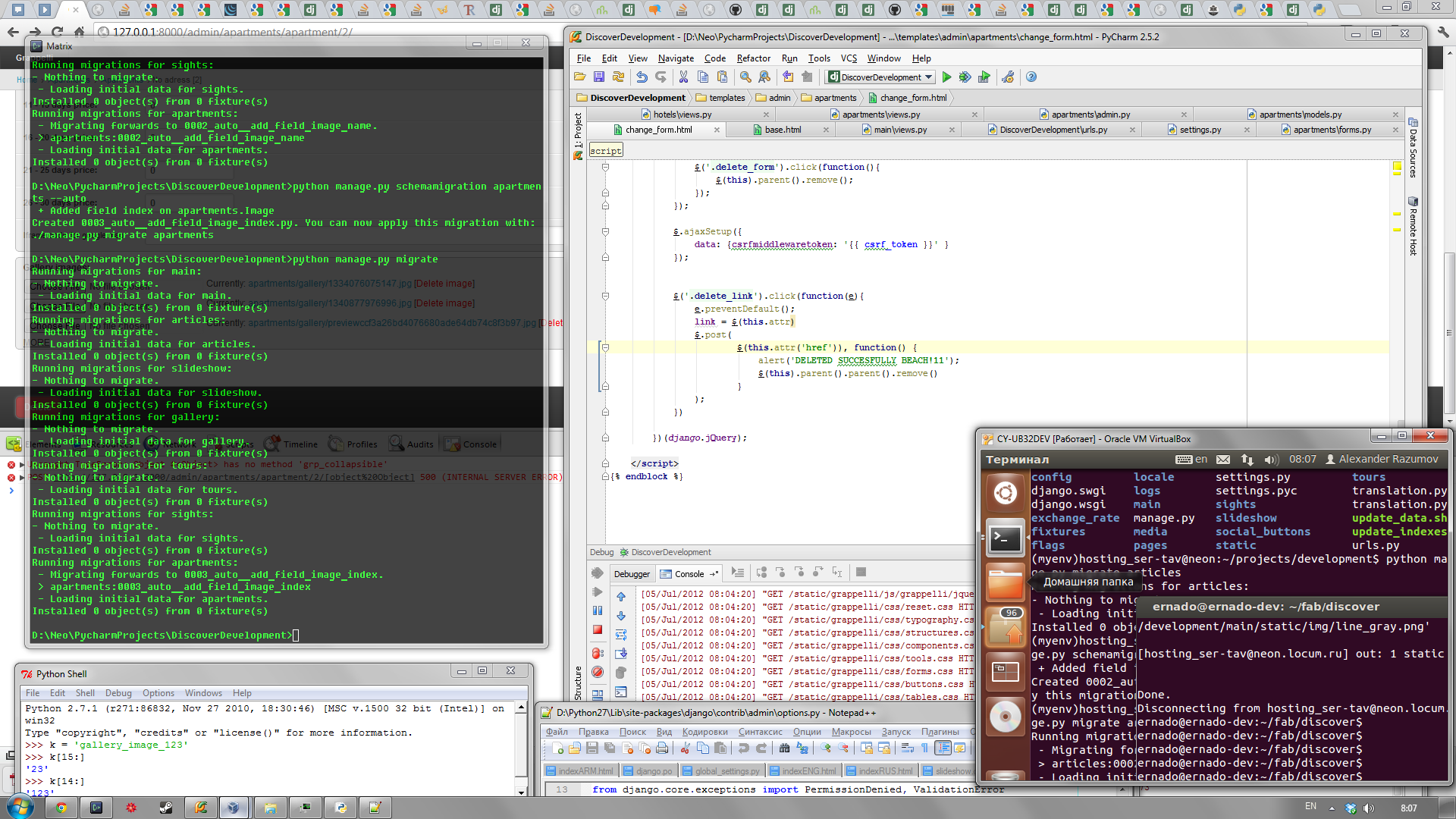Open Debug menu in Python Shell
1456x819 pixels.
click(x=118, y=693)
